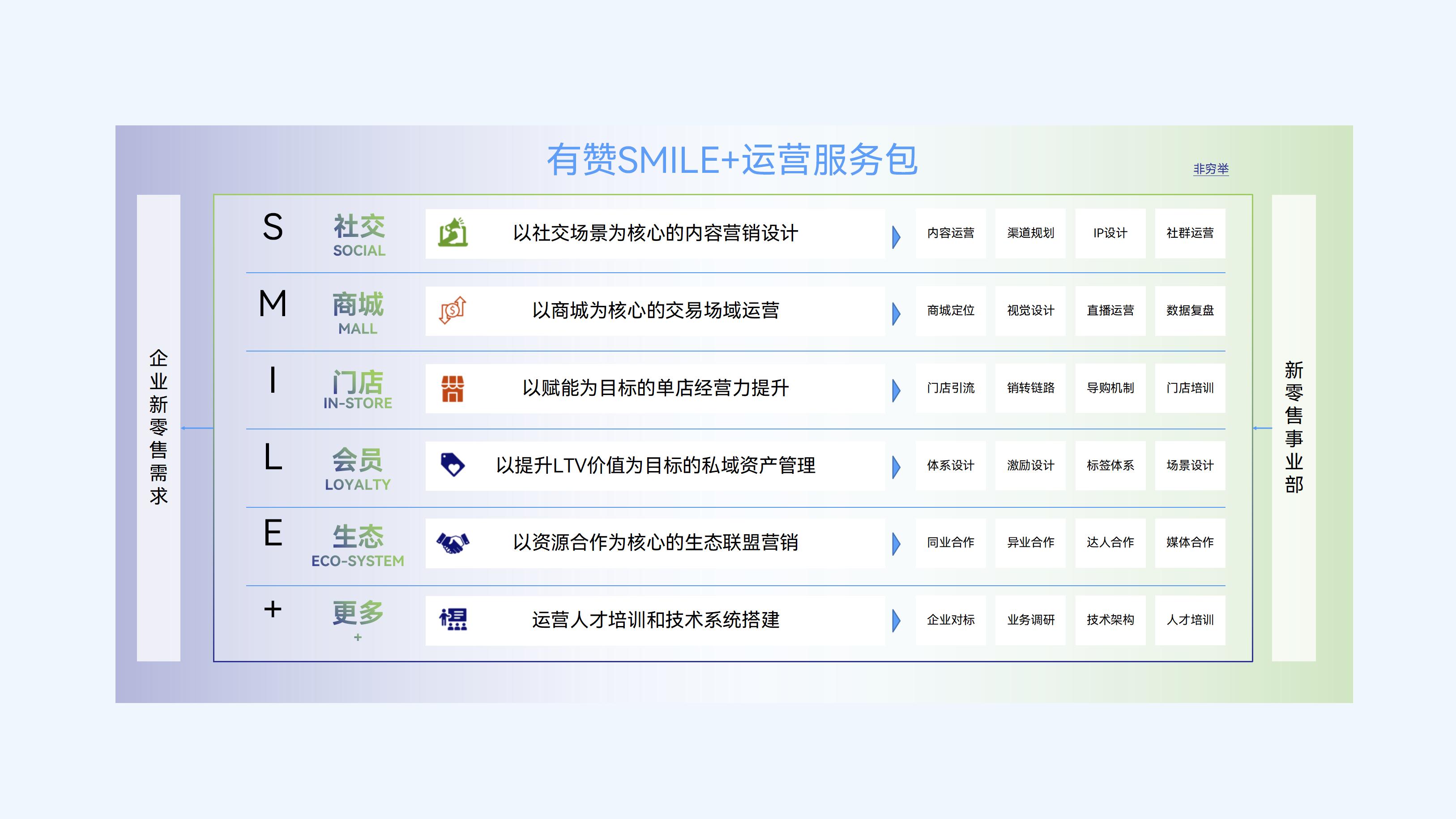Select the 激励设计 card
The width and height of the screenshot is (1456, 819).
[x=1030, y=466]
